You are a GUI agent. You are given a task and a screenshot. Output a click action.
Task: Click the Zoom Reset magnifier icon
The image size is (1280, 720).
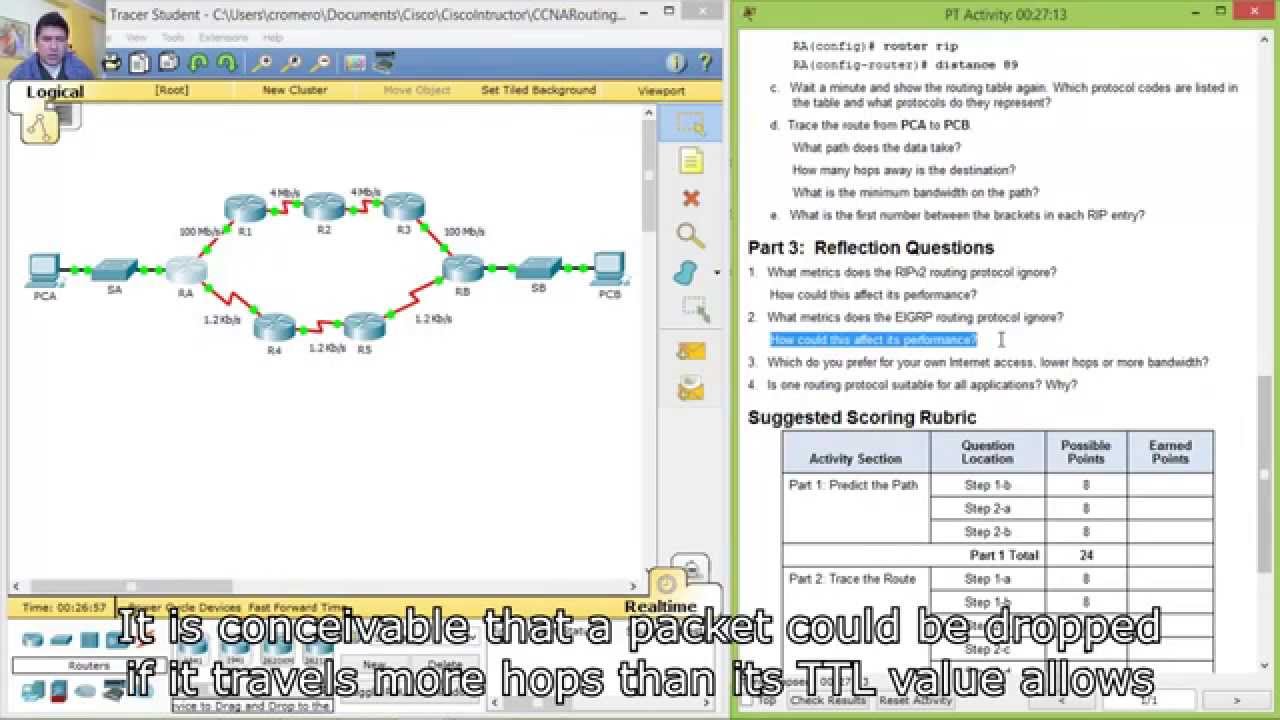(x=291, y=63)
